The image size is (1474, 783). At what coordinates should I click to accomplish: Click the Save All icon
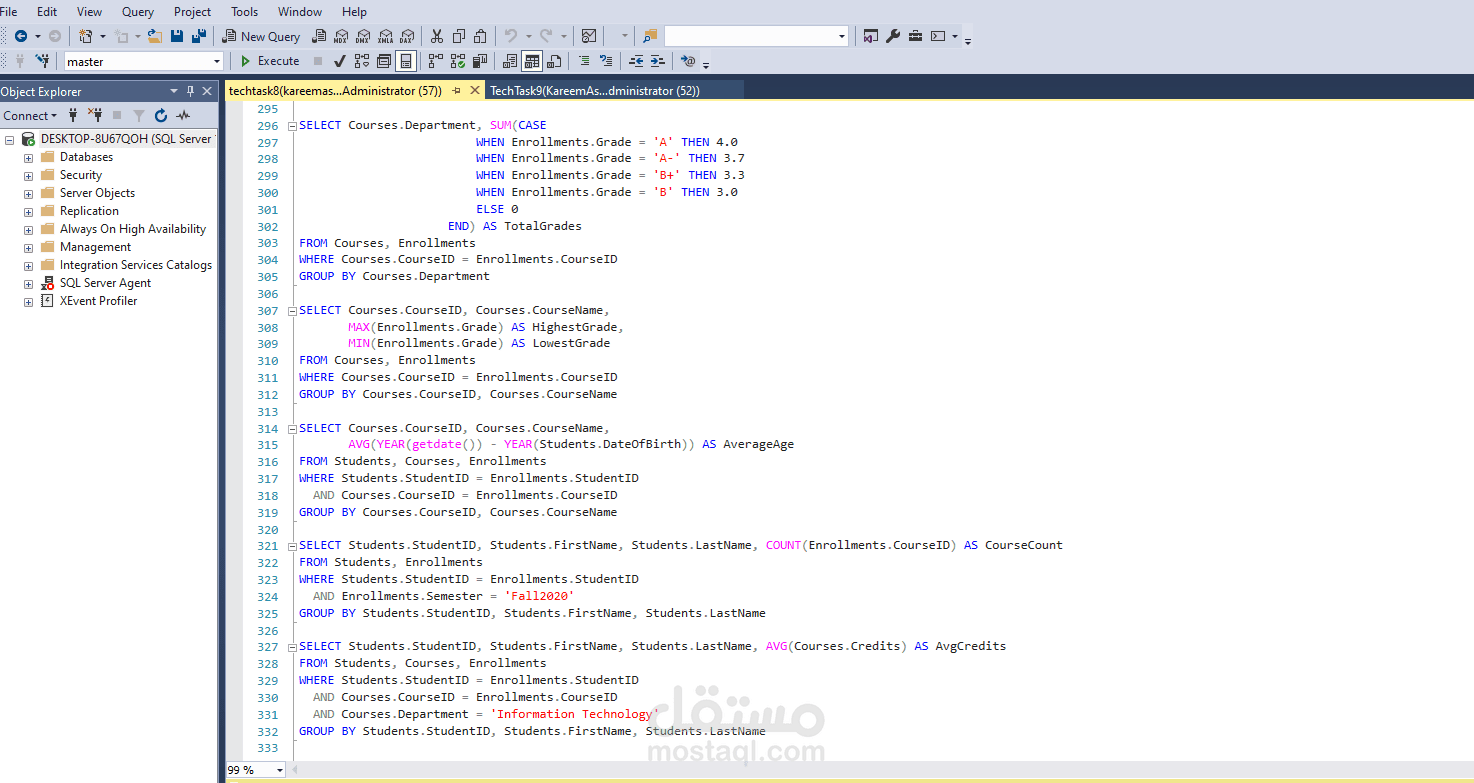199,36
